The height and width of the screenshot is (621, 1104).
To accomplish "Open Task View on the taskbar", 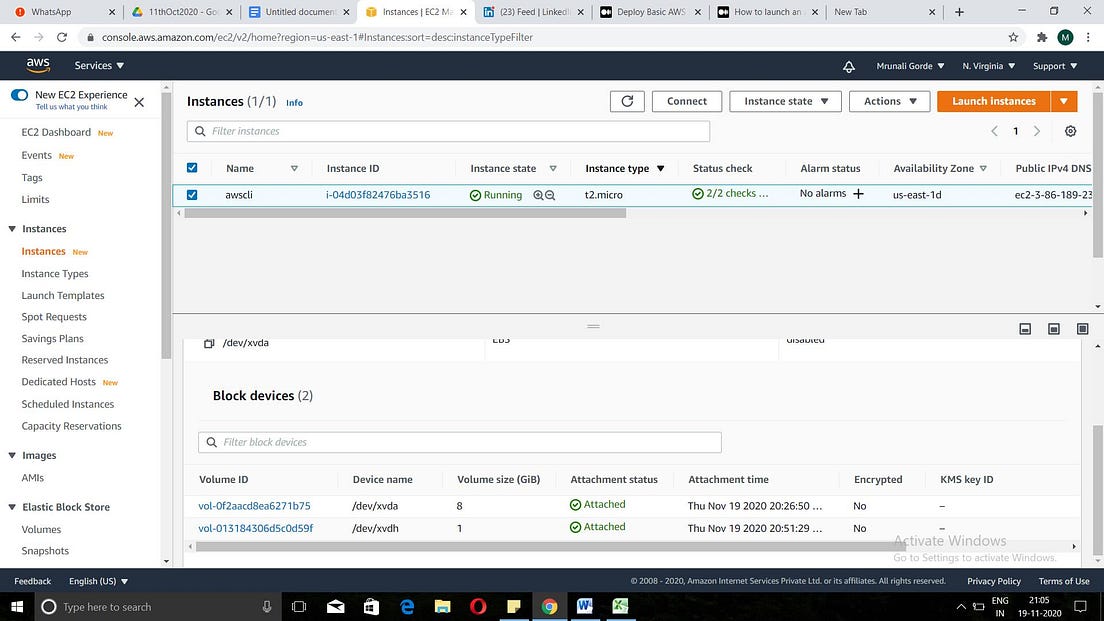I will tap(299, 606).
